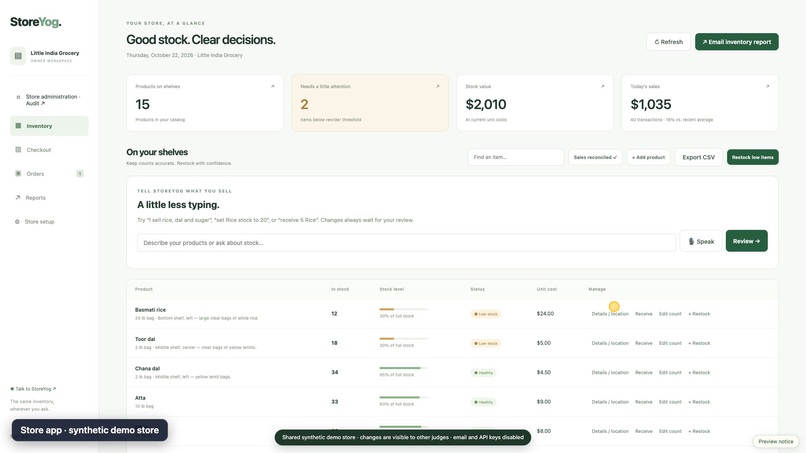
Task: Click the Orders count badge
Action: coord(80,174)
